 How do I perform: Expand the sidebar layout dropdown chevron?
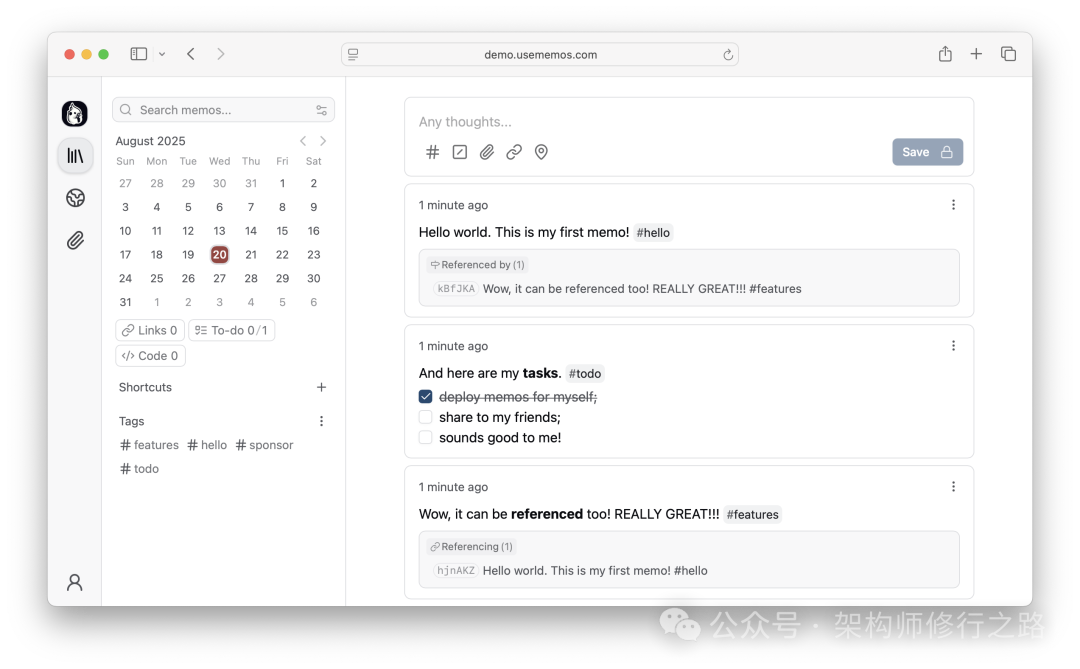click(x=162, y=54)
